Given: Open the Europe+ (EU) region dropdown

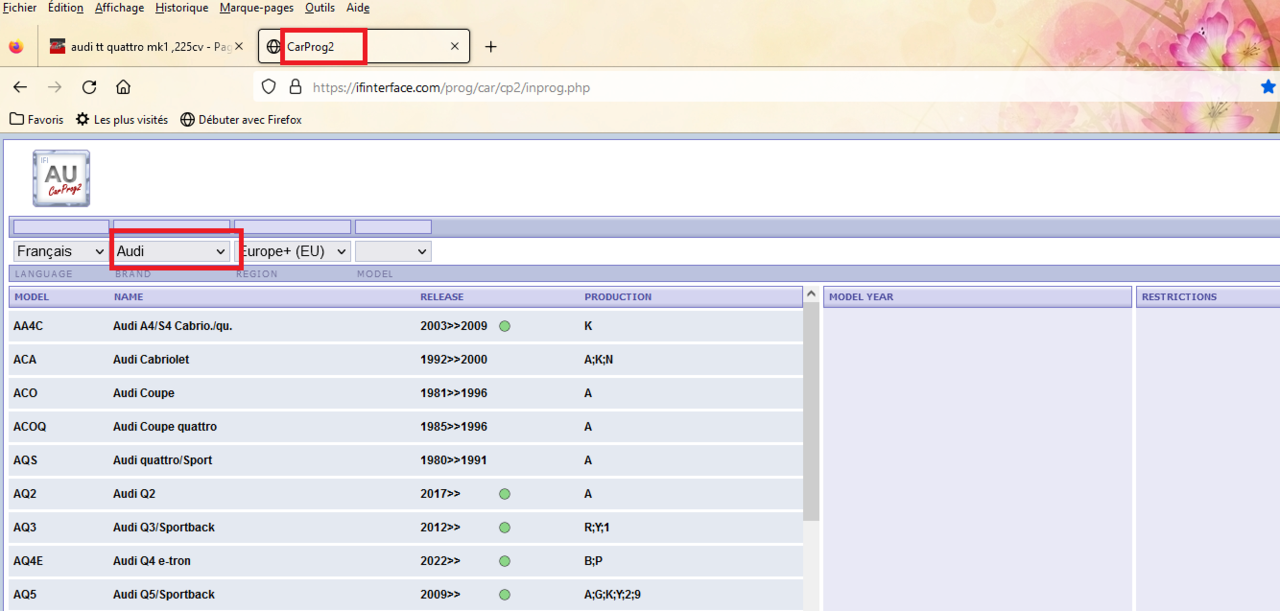Looking at the screenshot, I should (x=292, y=251).
